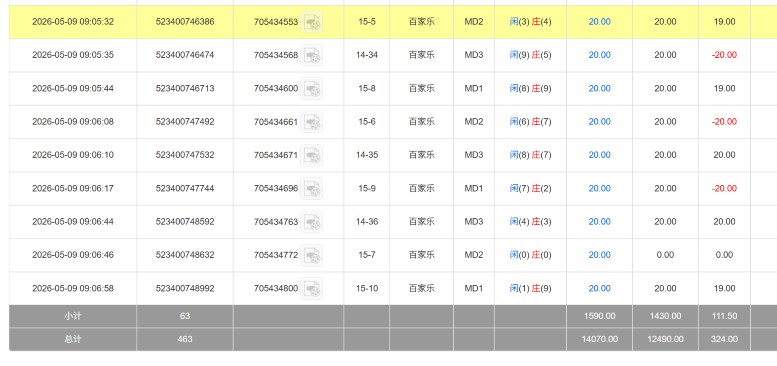This screenshot has height=366, width=777.
Task: Click blue 20.00 bet amount for order 523400748632
Action: (x=599, y=255)
